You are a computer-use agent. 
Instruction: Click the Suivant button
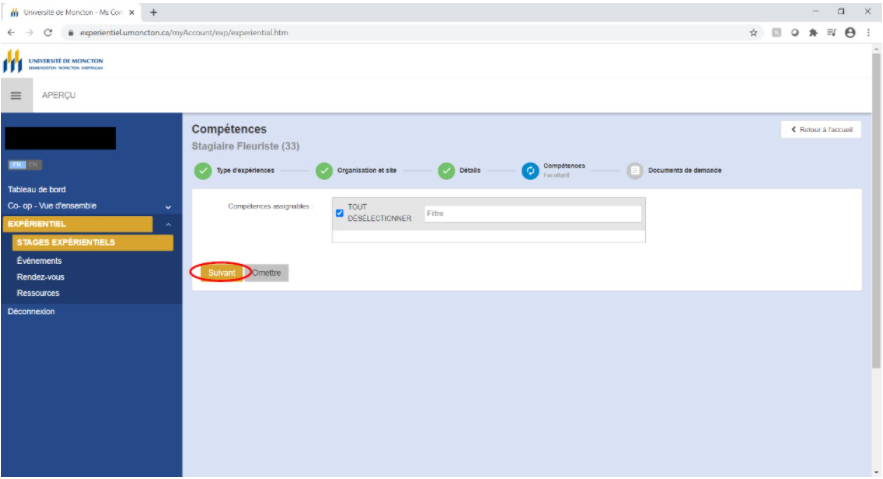(x=221, y=273)
